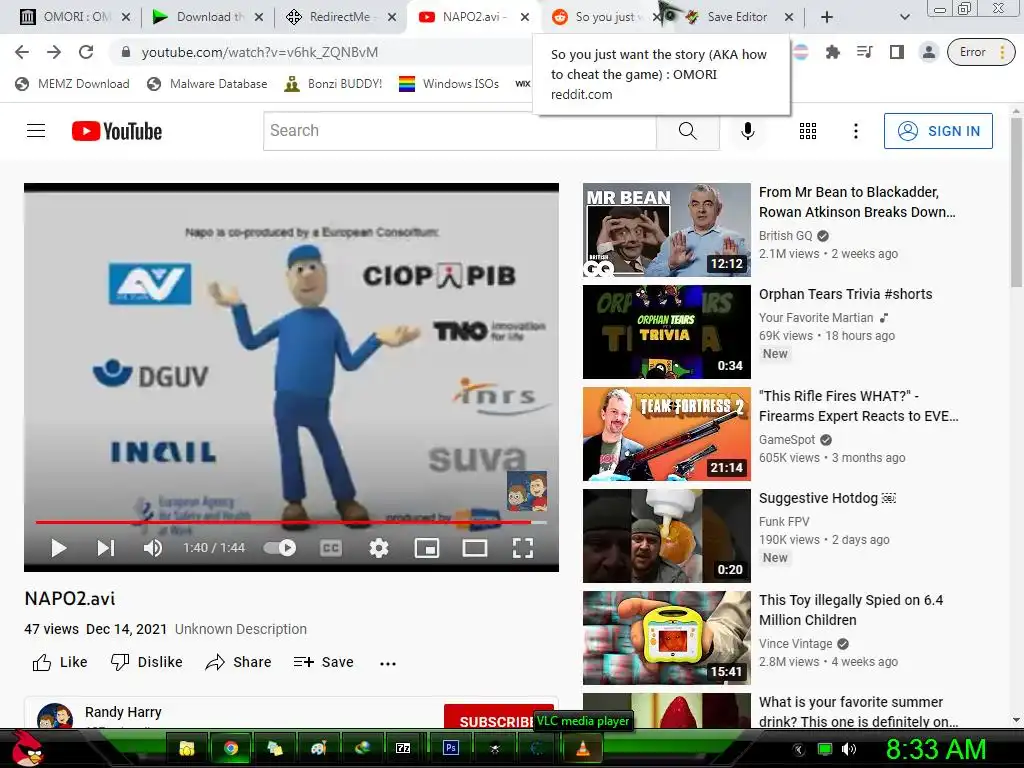Like the NAPO2.avi video
Image resolution: width=1024 pixels, height=768 pixels.
pyautogui.click(x=60, y=662)
